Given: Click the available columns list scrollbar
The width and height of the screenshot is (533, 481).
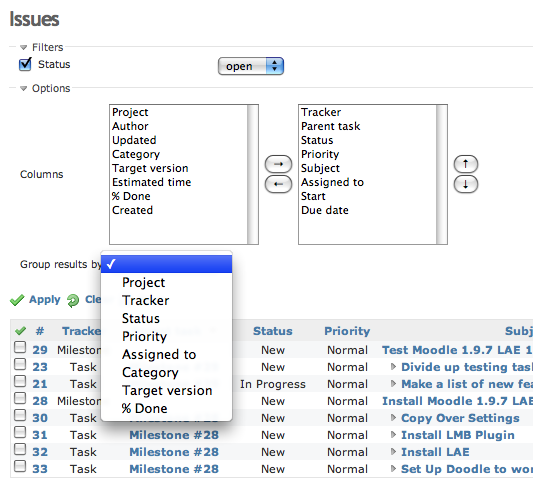Looking at the screenshot, I should 253,174.
